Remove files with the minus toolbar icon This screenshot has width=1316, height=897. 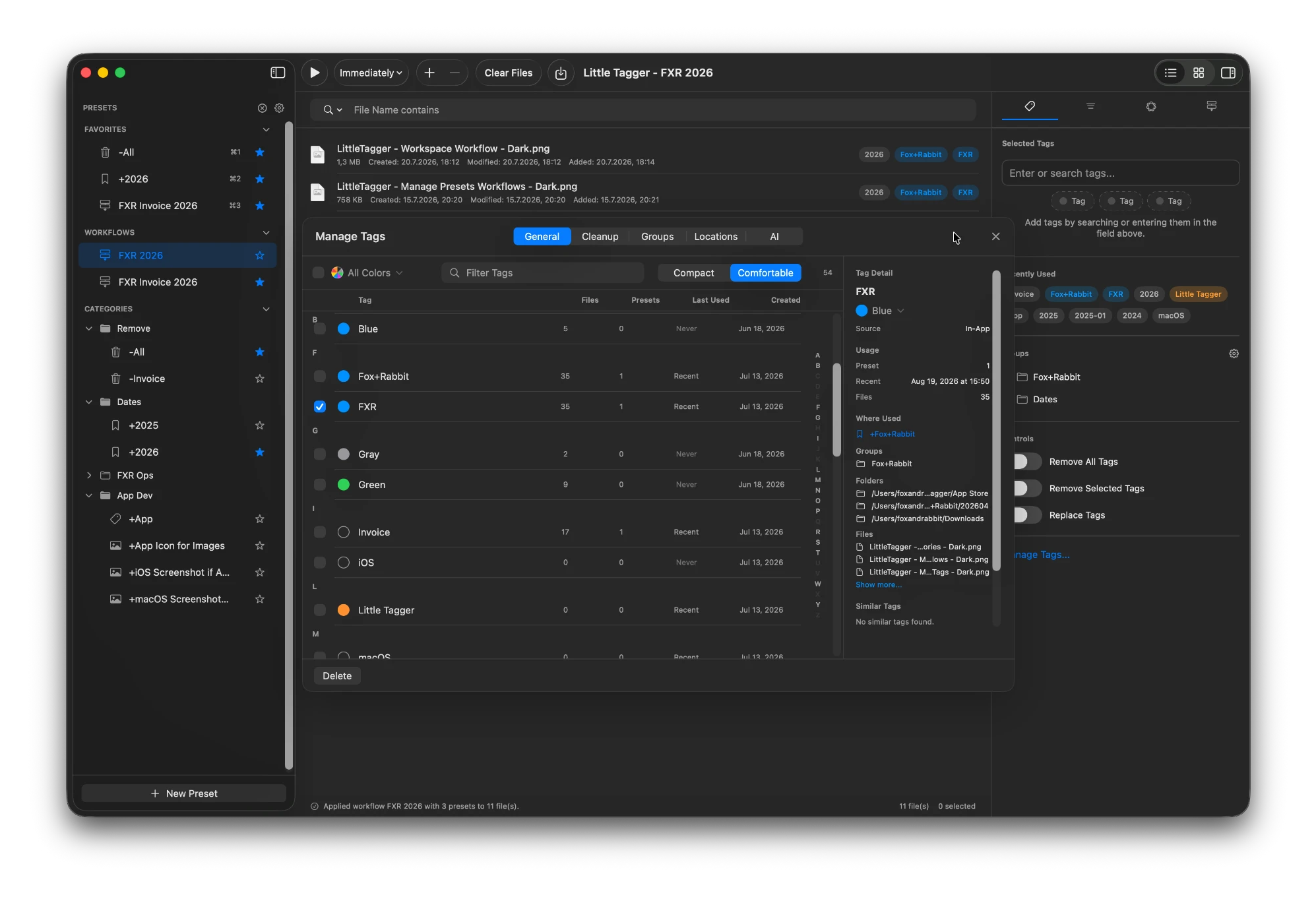click(454, 73)
